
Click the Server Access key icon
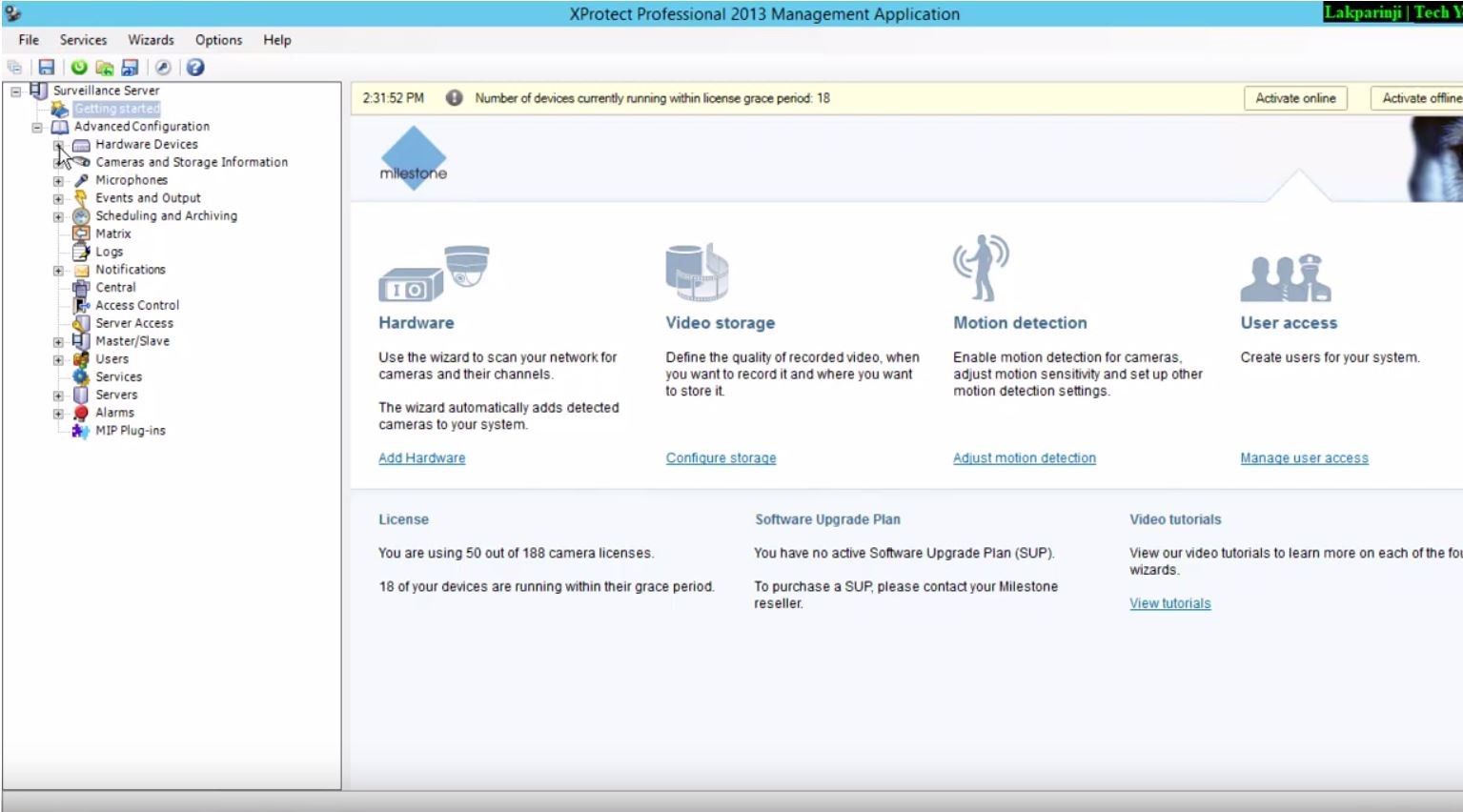pyautogui.click(x=81, y=323)
